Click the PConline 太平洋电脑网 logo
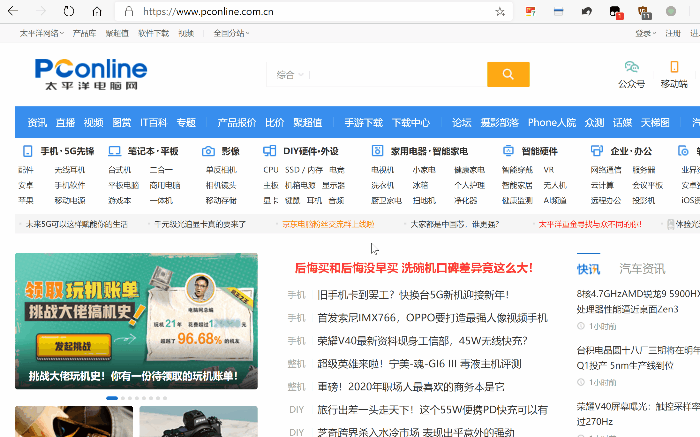This screenshot has width=700, height=437. (91, 74)
